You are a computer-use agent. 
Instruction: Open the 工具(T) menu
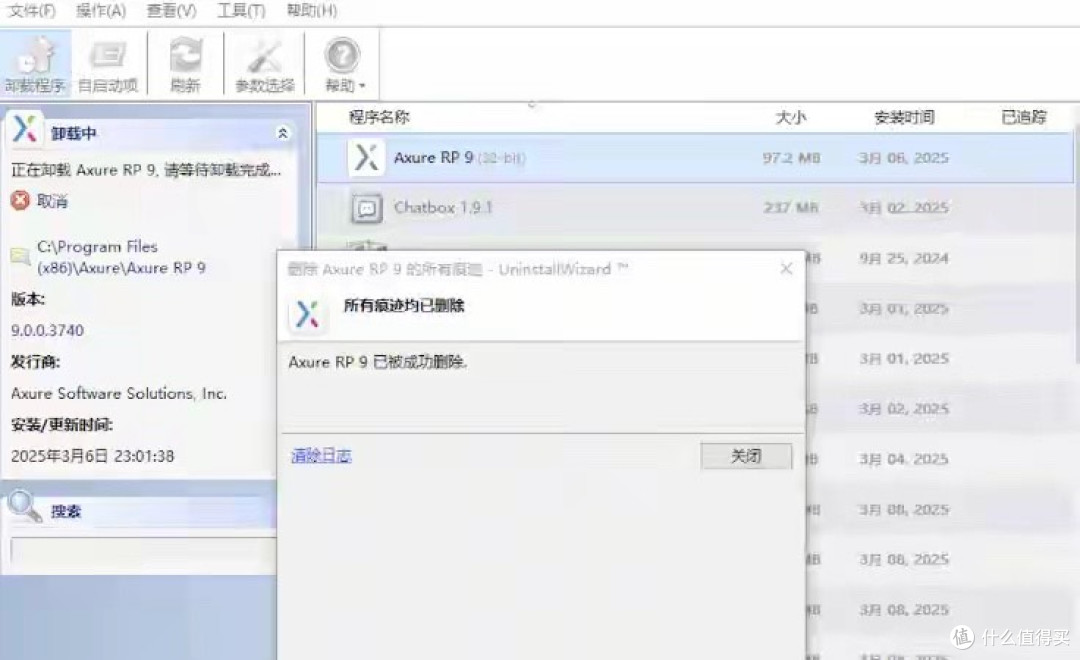click(241, 10)
